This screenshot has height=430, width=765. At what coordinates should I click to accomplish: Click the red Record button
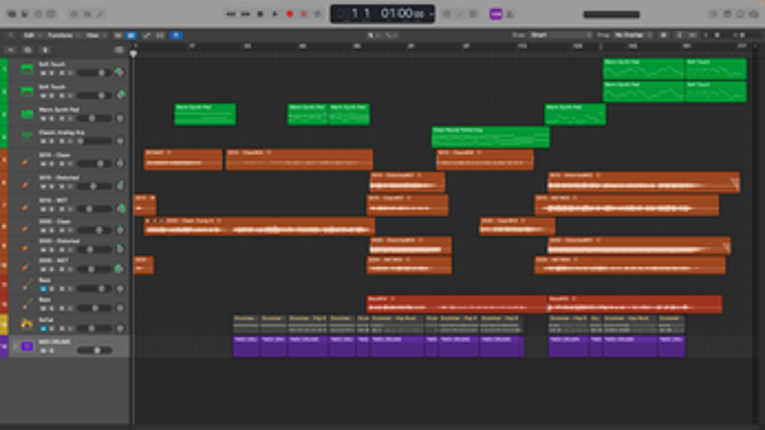click(290, 14)
